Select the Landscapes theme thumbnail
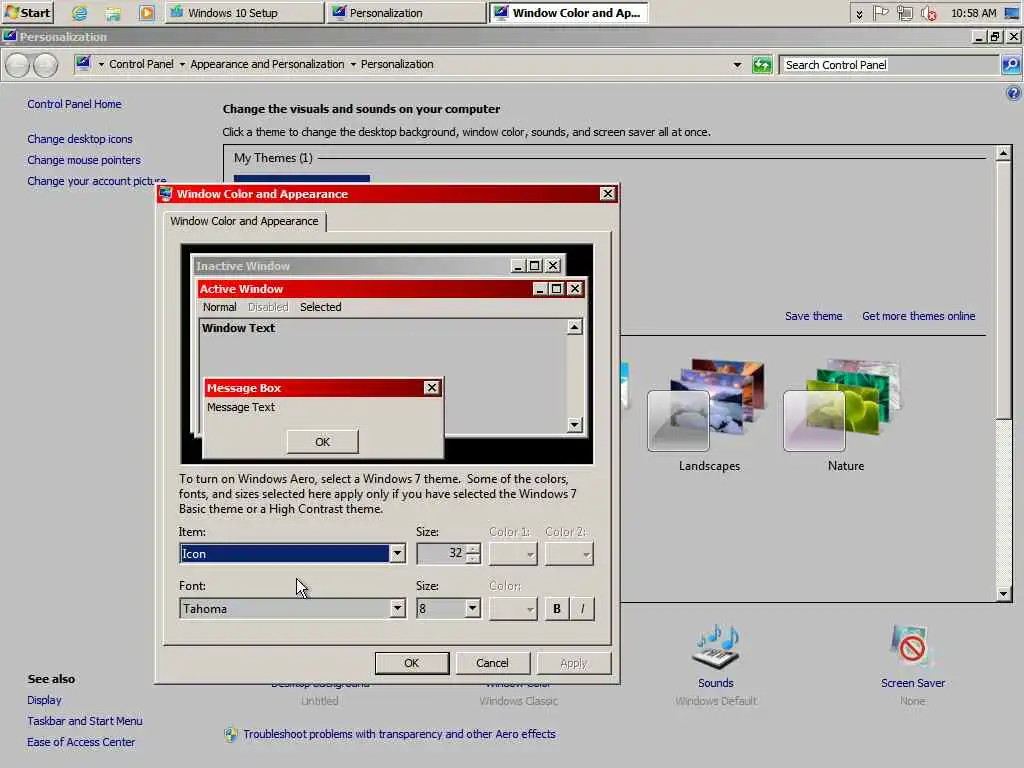The width and height of the screenshot is (1024, 768). click(708, 405)
